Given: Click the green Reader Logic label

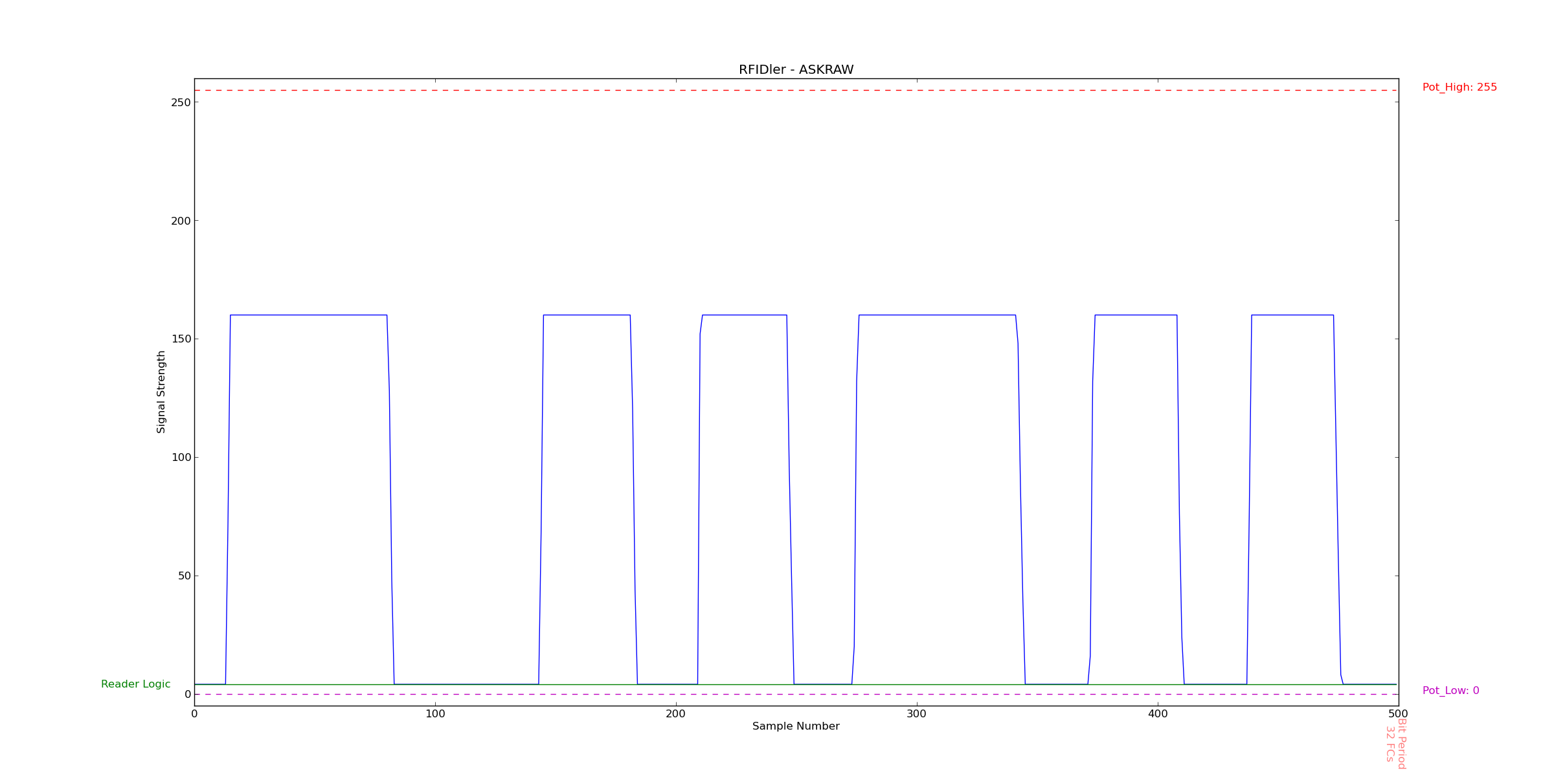Looking at the screenshot, I should coord(135,684).
